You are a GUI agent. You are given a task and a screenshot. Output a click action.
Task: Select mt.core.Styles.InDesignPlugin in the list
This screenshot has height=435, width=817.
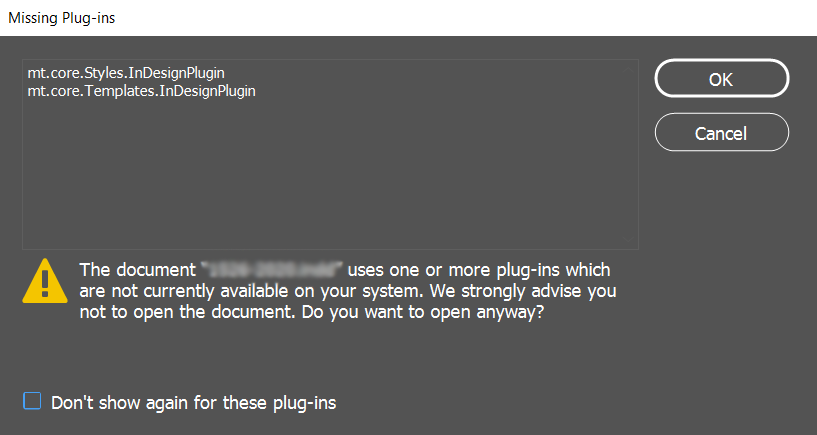[126, 73]
